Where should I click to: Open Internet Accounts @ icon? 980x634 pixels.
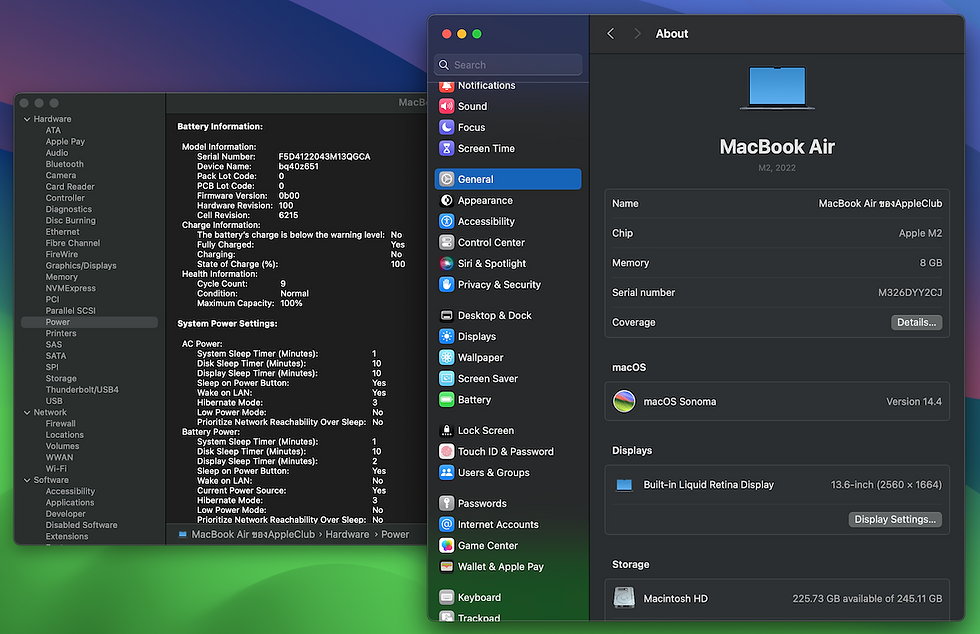tap(446, 525)
